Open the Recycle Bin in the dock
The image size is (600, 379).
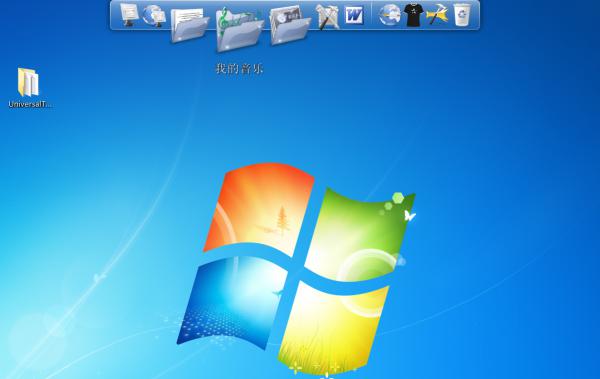462,15
